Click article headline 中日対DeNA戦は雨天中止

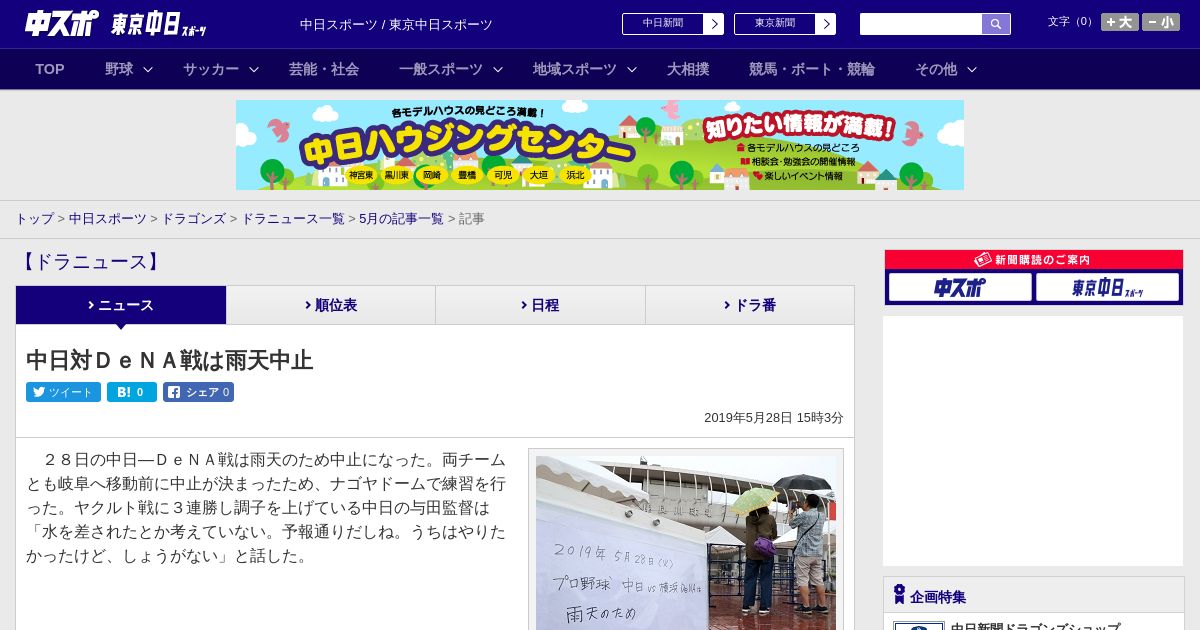click(170, 360)
